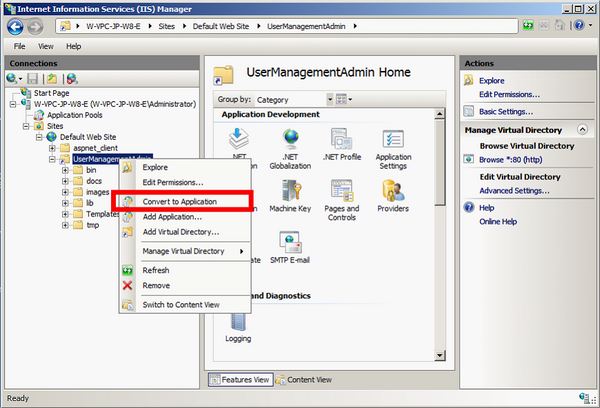Click Advanced Settings link in Actions
This screenshot has width=600, height=408.
click(x=514, y=191)
